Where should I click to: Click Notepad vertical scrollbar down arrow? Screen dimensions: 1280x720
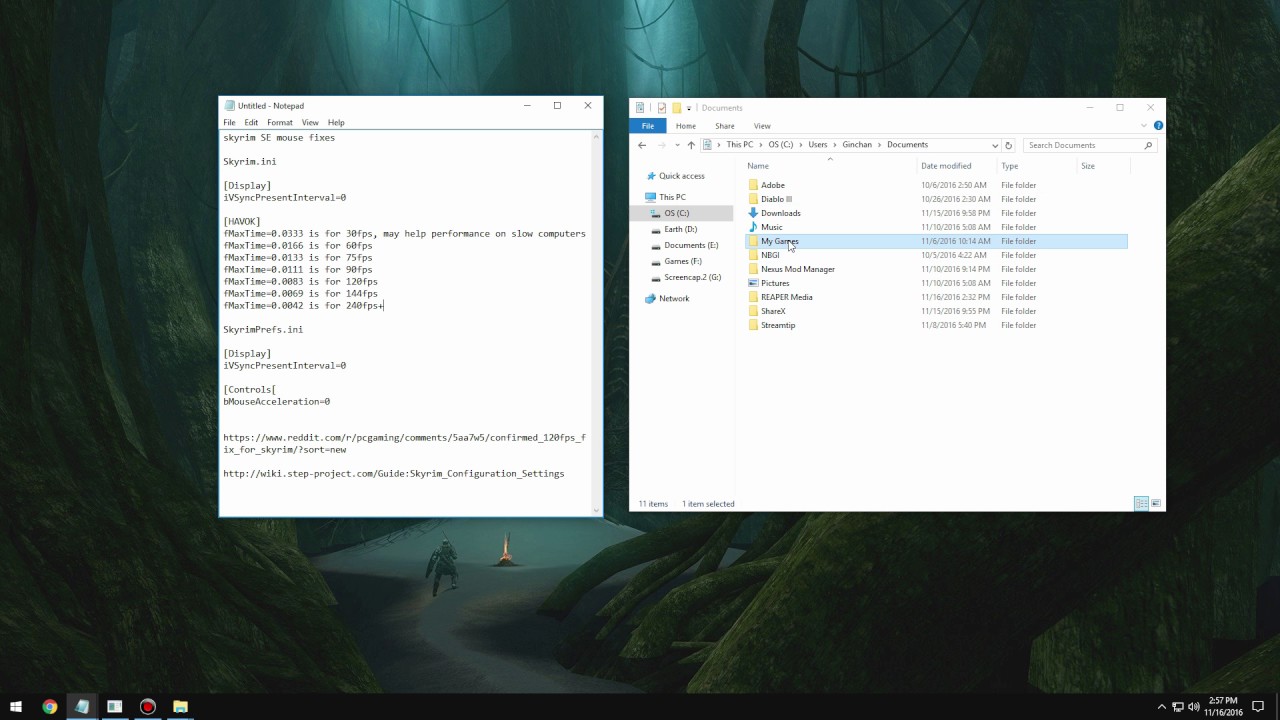tap(598, 510)
